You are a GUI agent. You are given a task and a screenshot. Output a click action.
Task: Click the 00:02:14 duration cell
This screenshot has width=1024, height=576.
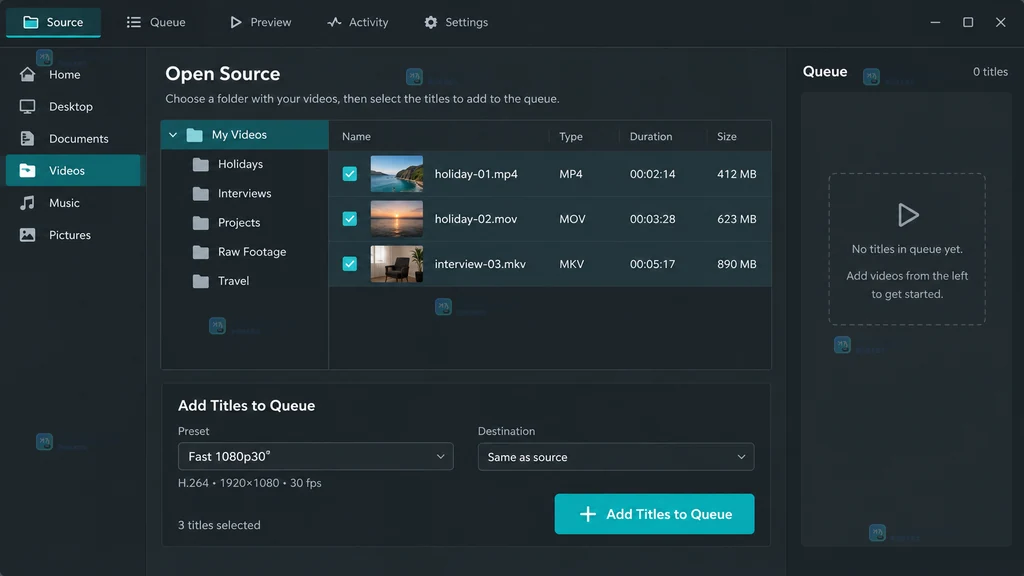coord(652,174)
